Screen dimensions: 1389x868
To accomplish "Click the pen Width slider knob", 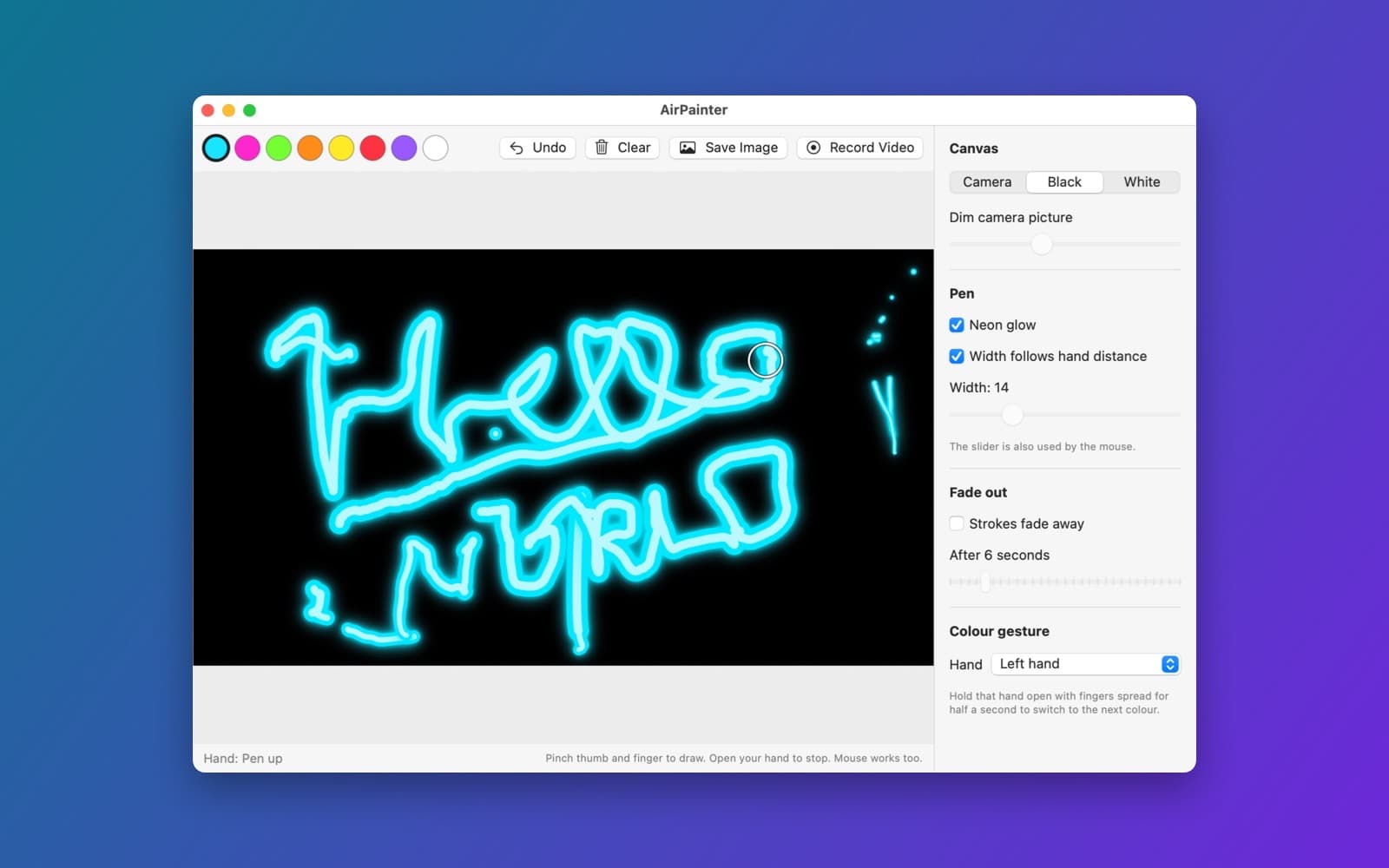I will (x=1012, y=415).
